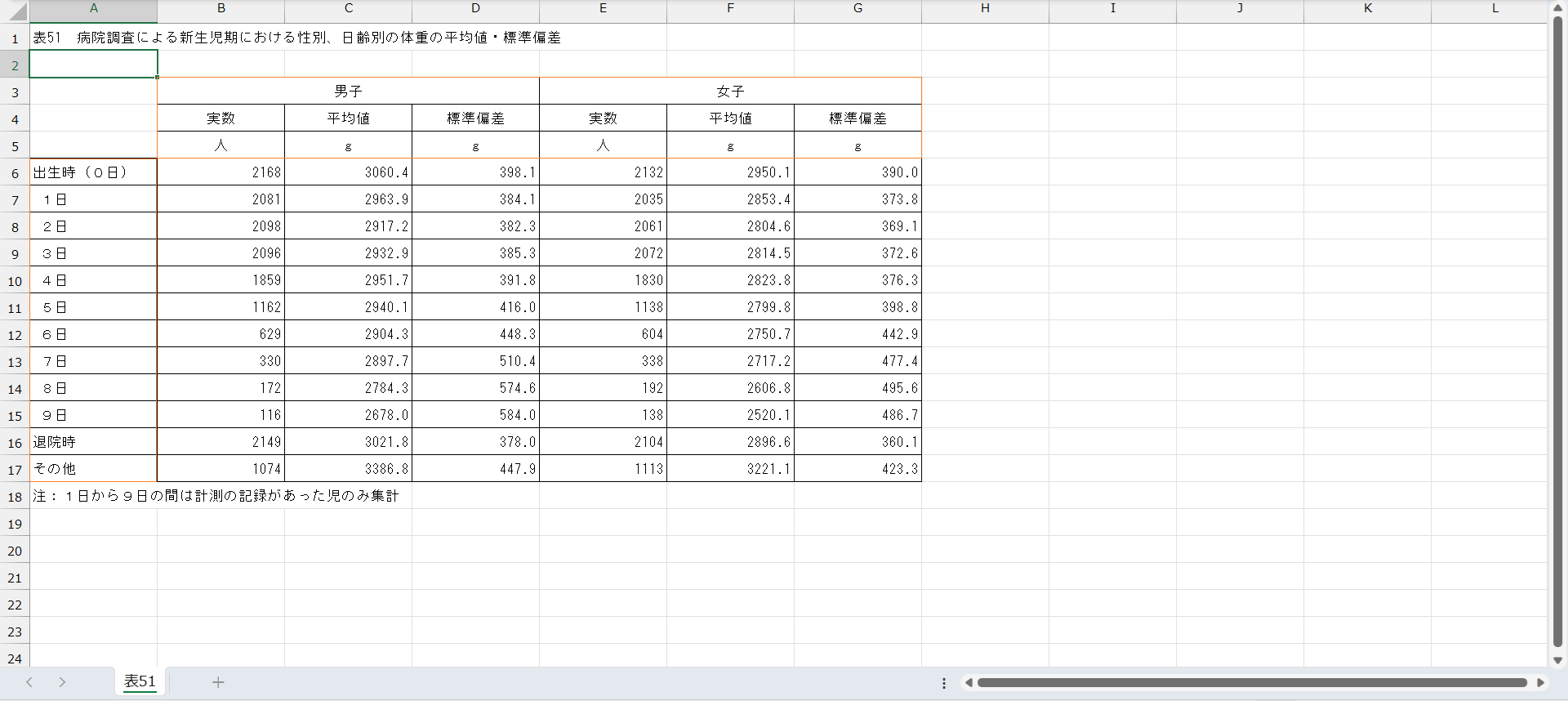Screen dimensions: 1568x701
Task: Click the next sheet navigation arrow
Action: (x=62, y=682)
